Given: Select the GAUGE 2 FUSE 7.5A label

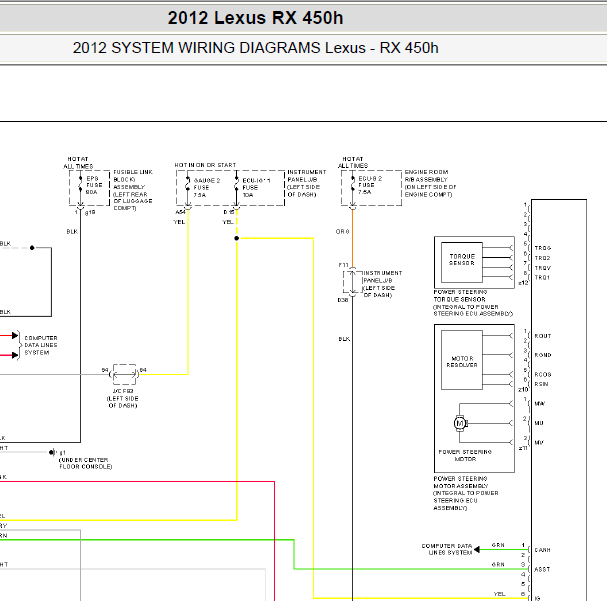Looking at the screenshot, I should tap(206, 188).
